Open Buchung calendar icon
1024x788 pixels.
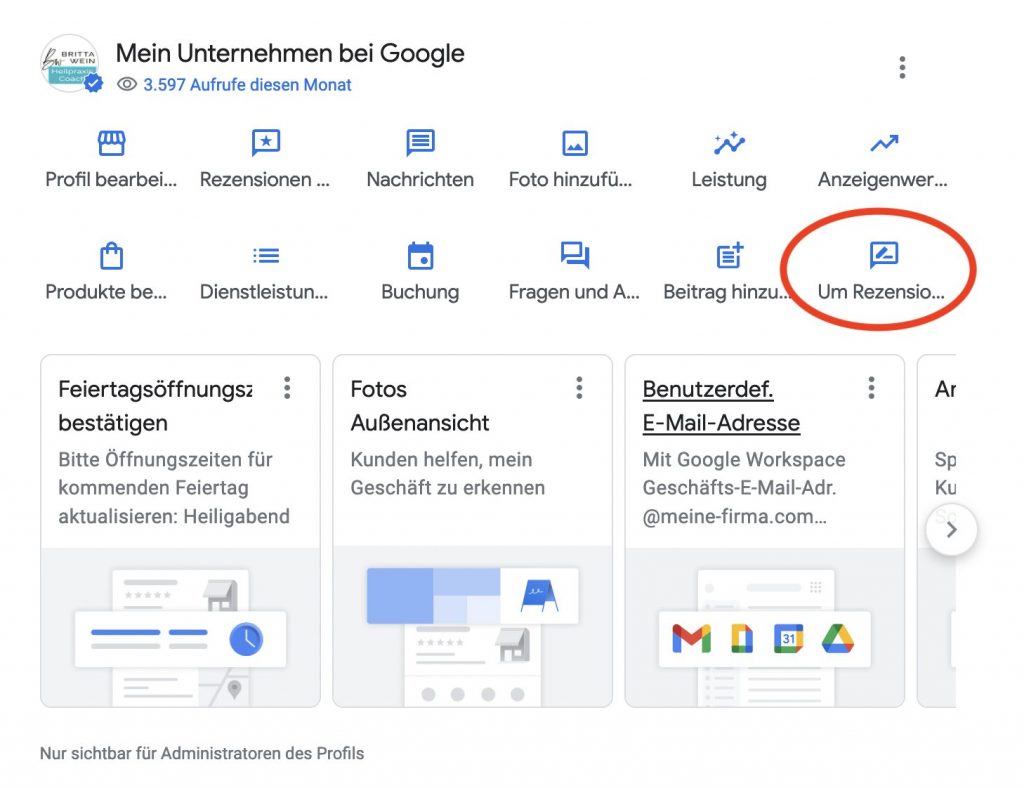tap(420, 255)
